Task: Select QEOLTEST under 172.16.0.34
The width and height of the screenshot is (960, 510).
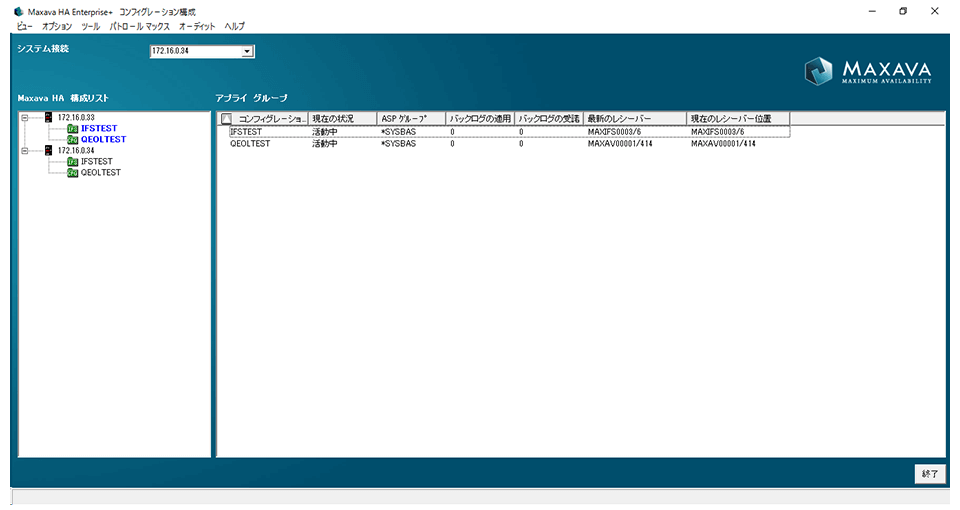Action: tap(101, 173)
